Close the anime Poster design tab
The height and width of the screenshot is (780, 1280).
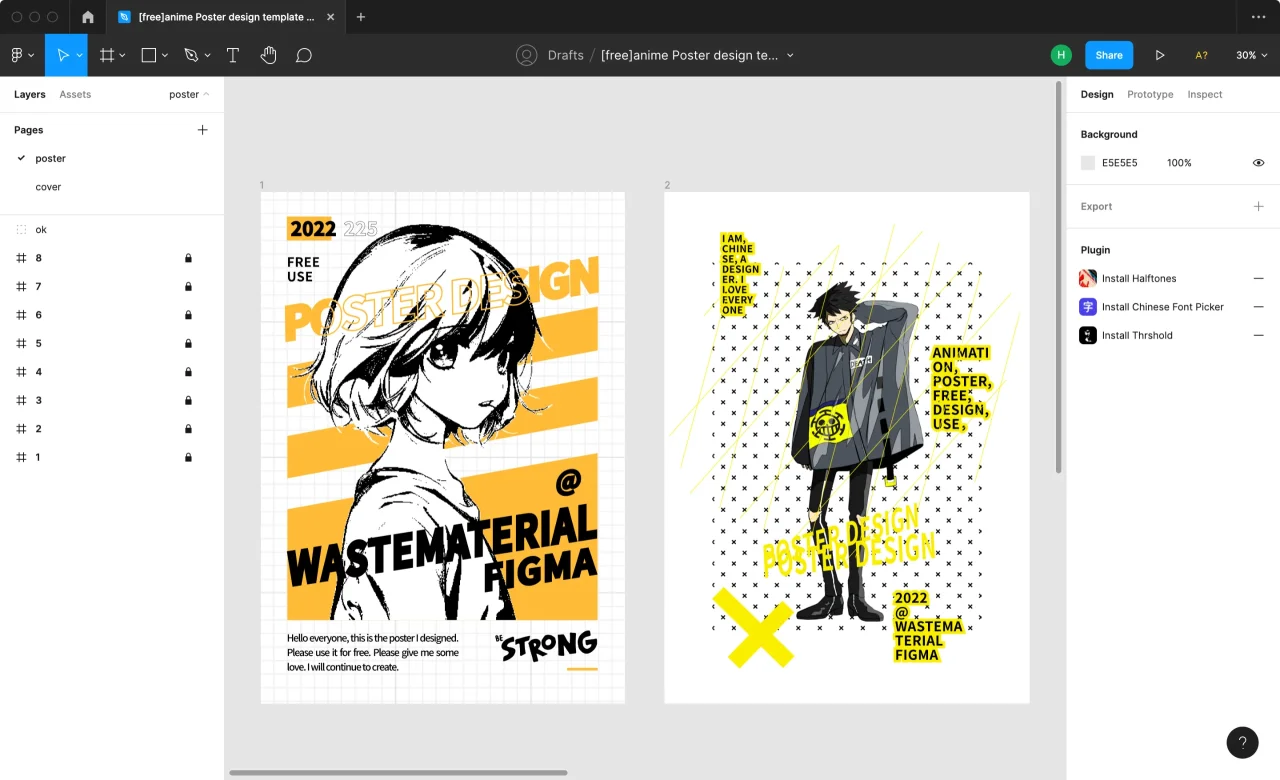click(330, 17)
